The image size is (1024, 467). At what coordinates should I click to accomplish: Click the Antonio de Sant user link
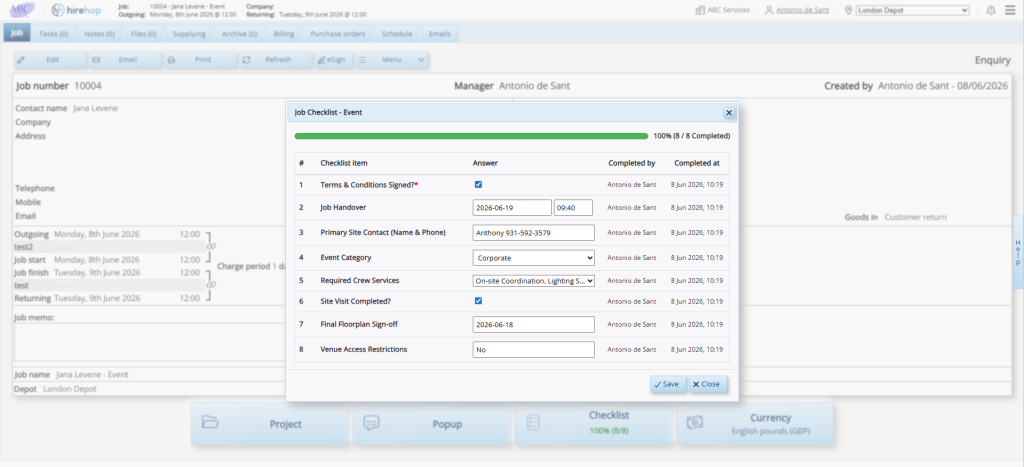click(x=803, y=10)
